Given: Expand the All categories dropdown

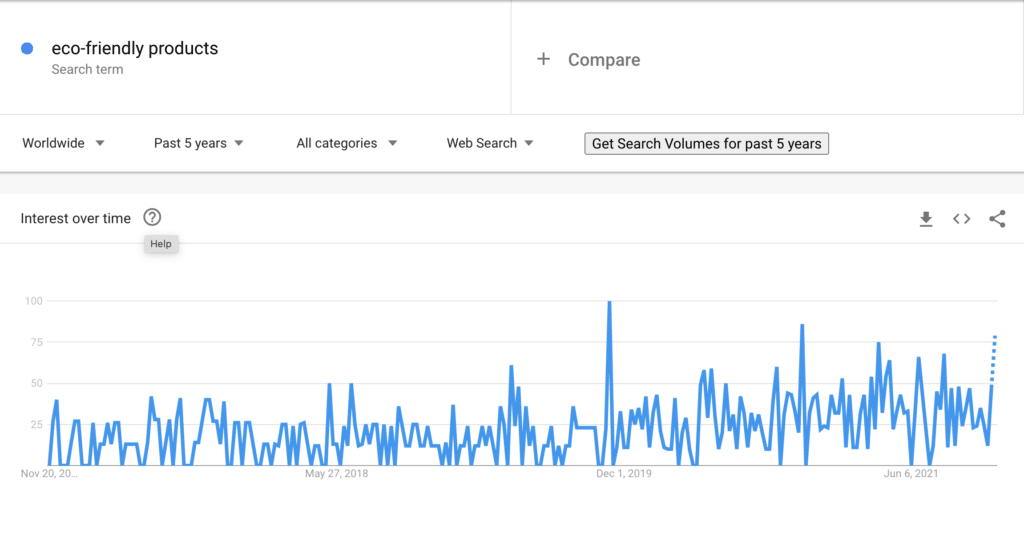Looking at the screenshot, I should [x=347, y=143].
